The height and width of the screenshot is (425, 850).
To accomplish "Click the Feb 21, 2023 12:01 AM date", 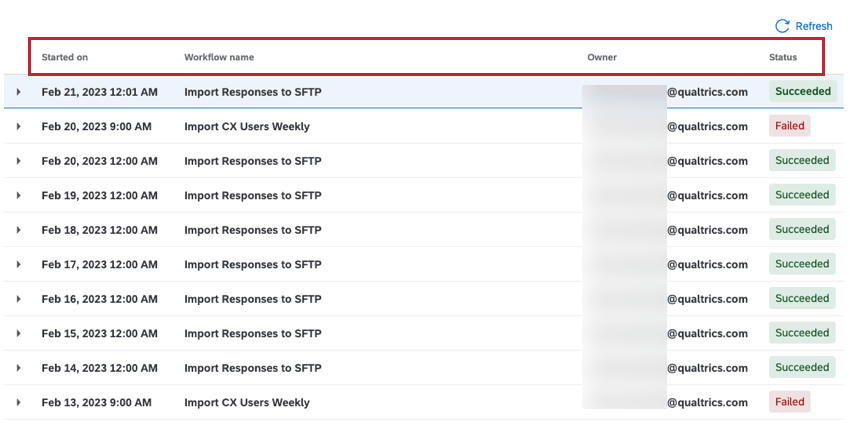I will point(100,92).
